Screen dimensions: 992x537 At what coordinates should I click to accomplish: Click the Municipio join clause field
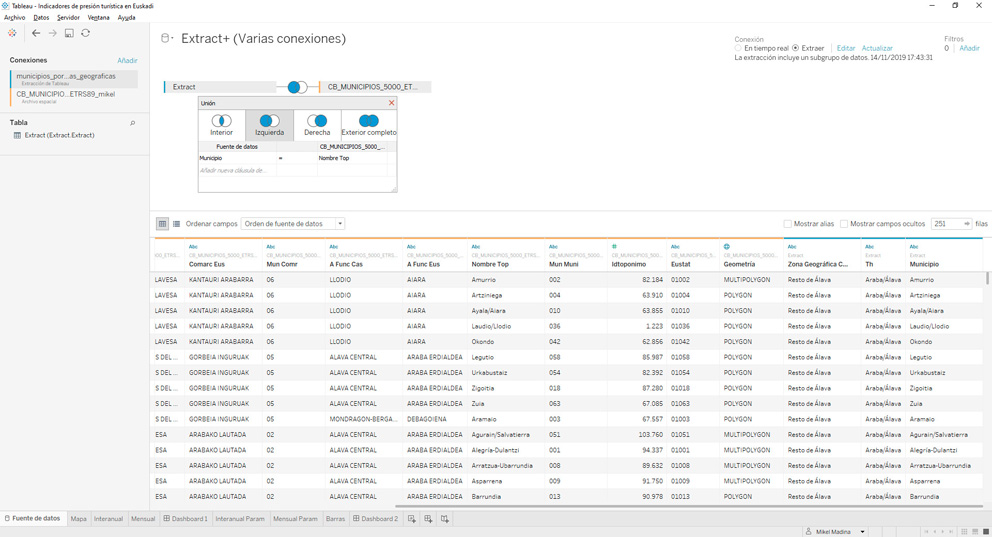237,158
